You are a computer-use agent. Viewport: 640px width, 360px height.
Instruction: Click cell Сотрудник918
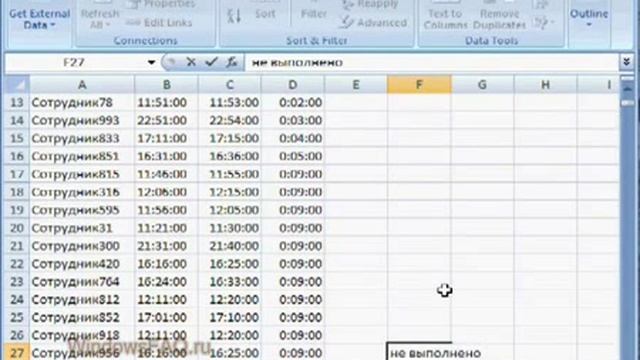point(82,335)
